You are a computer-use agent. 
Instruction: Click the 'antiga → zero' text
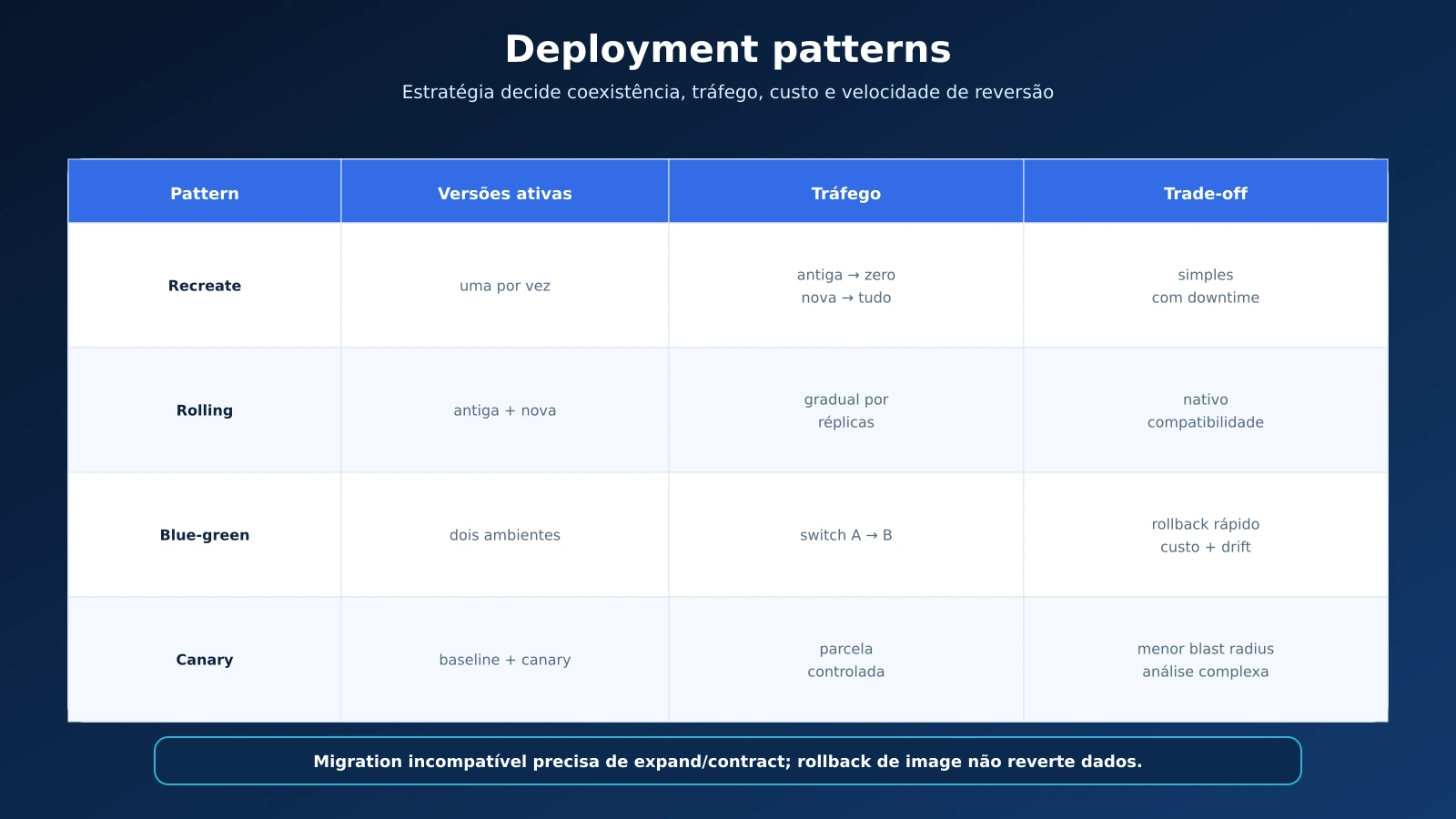(846, 275)
